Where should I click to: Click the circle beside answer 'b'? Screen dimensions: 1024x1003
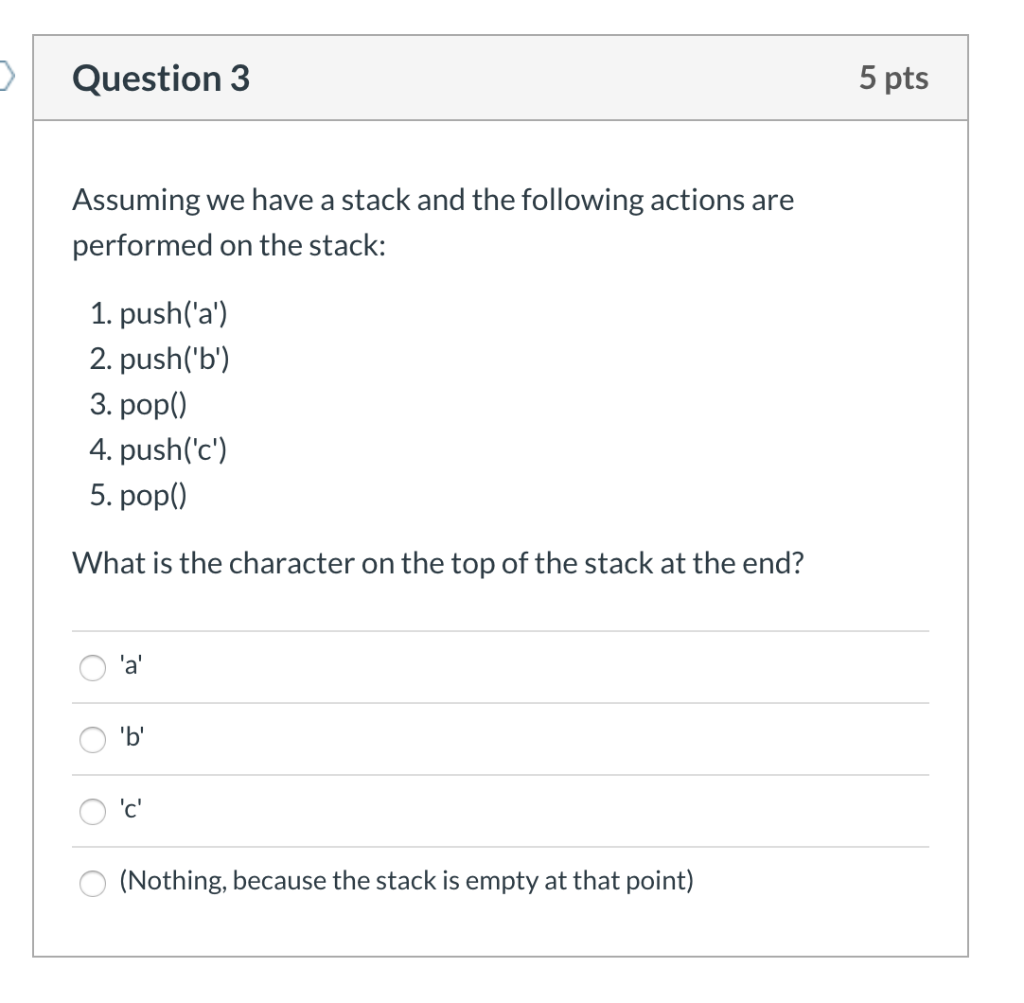point(92,740)
